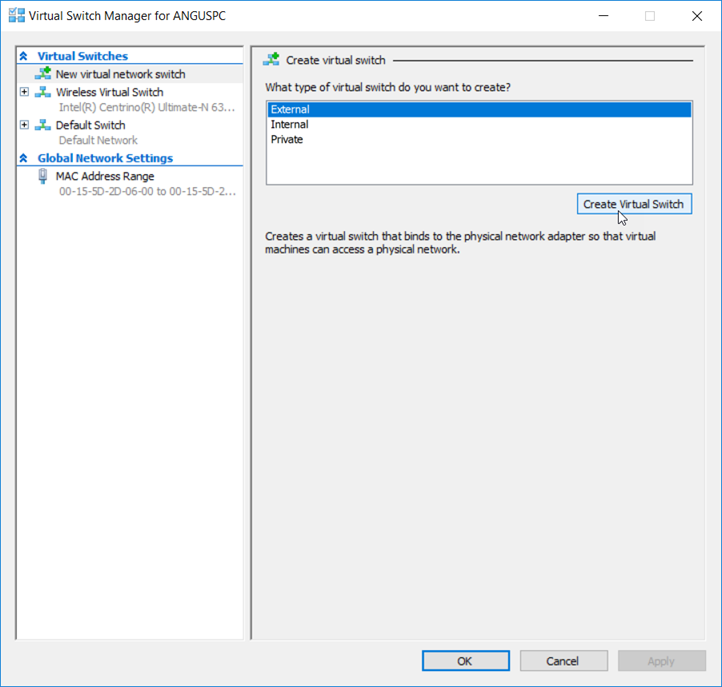722x687 pixels.
Task: Expand the Wireless Virtual Switch tree node
Action: [x=24, y=92]
